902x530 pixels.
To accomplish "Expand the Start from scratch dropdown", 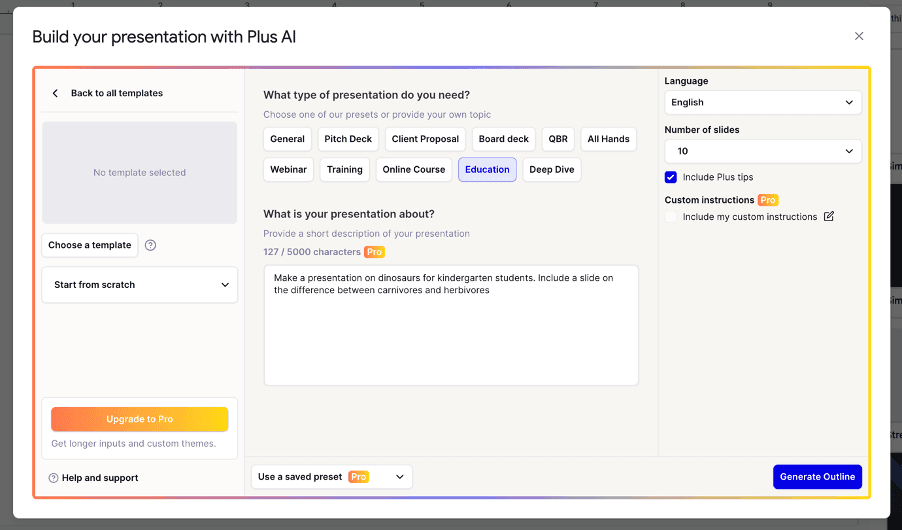I will (x=140, y=285).
